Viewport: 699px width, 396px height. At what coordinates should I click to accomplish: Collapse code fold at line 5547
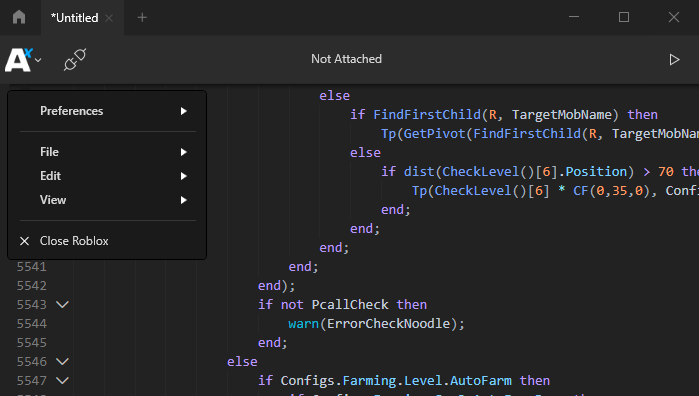[62, 380]
